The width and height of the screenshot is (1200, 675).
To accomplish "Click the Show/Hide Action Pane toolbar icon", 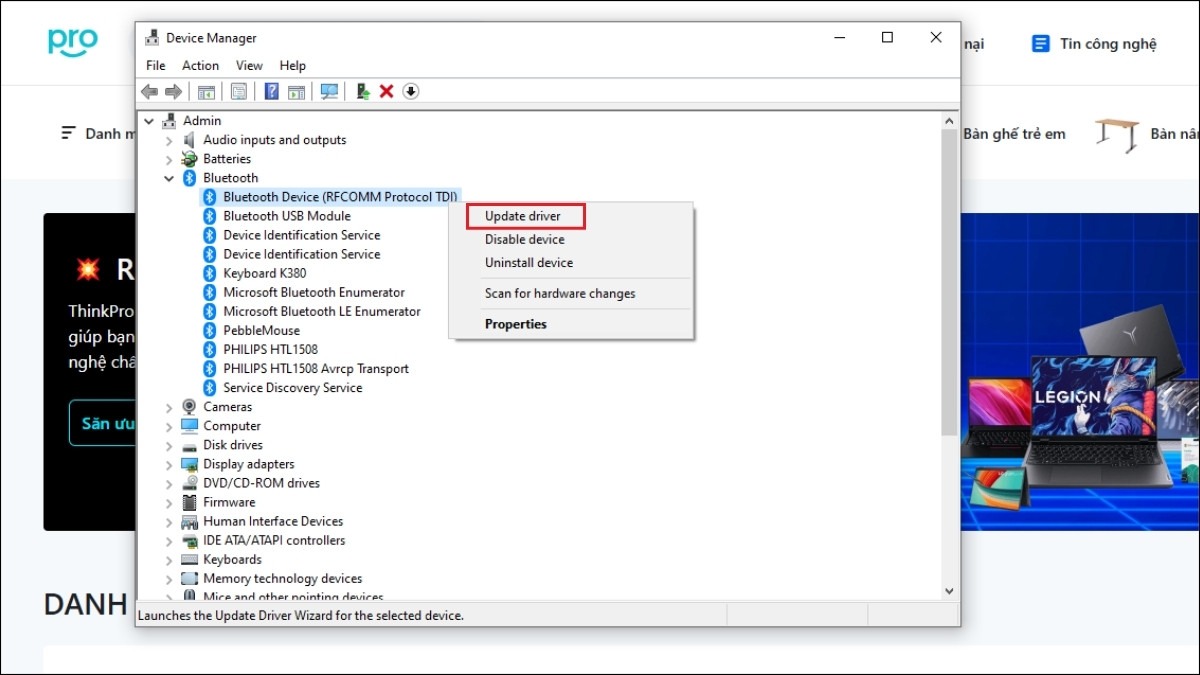I will pos(296,92).
